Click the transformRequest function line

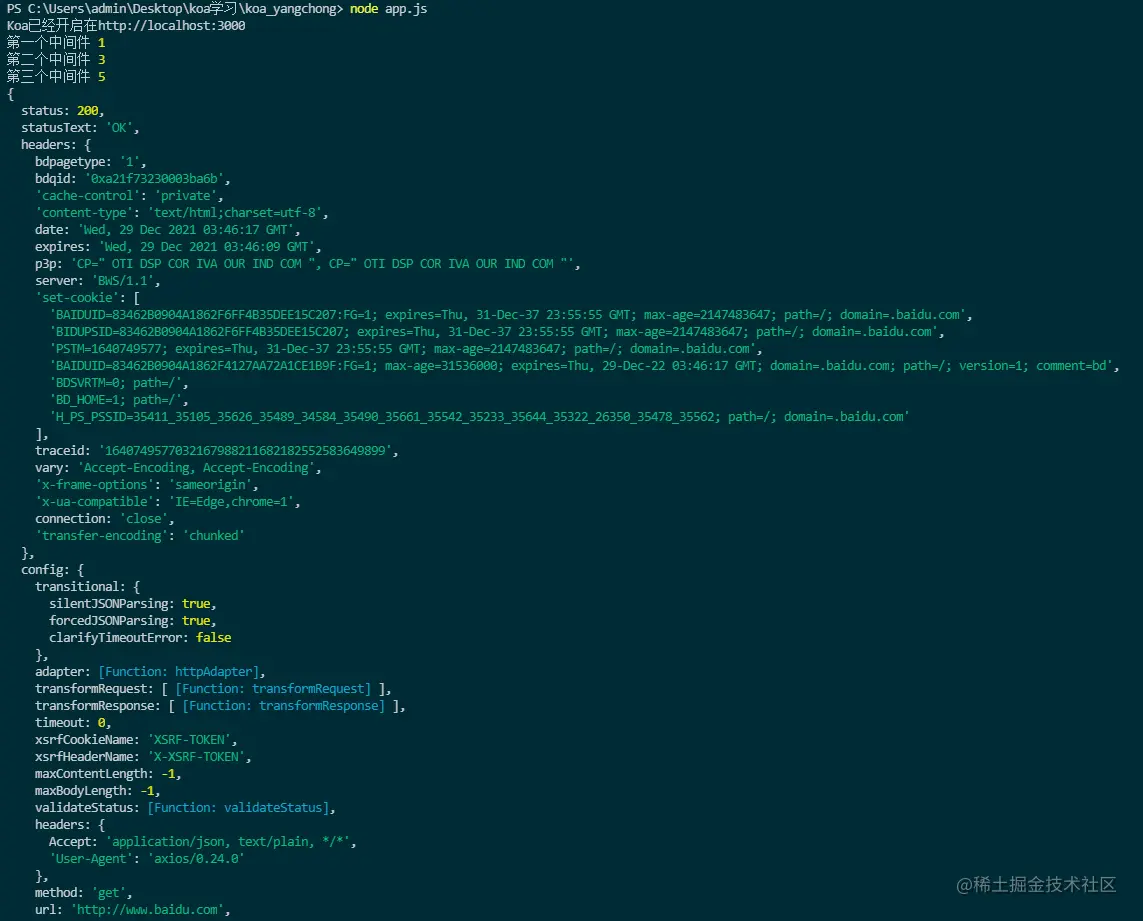pos(213,688)
